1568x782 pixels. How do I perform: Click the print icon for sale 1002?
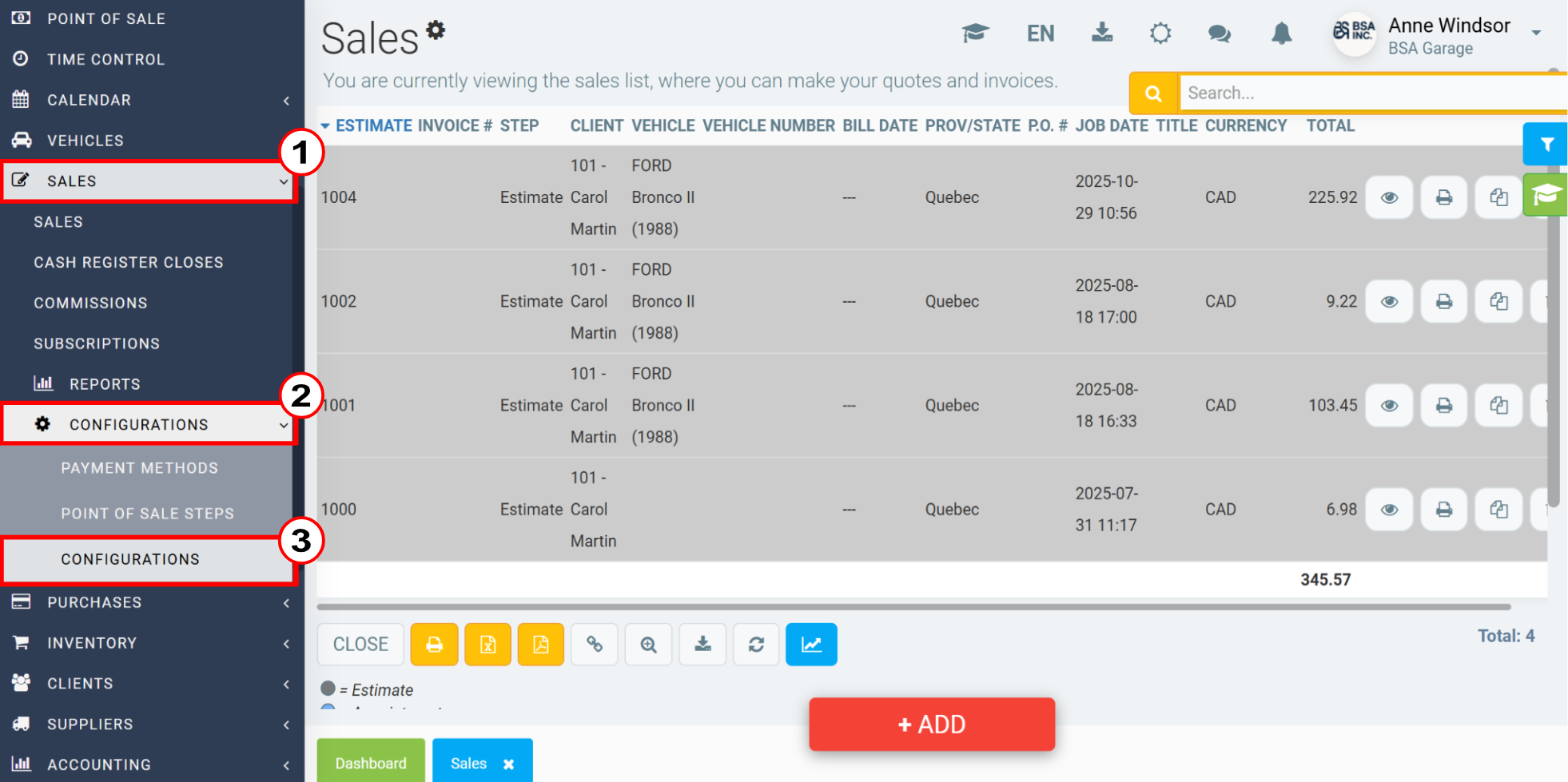pyautogui.click(x=1443, y=301)
